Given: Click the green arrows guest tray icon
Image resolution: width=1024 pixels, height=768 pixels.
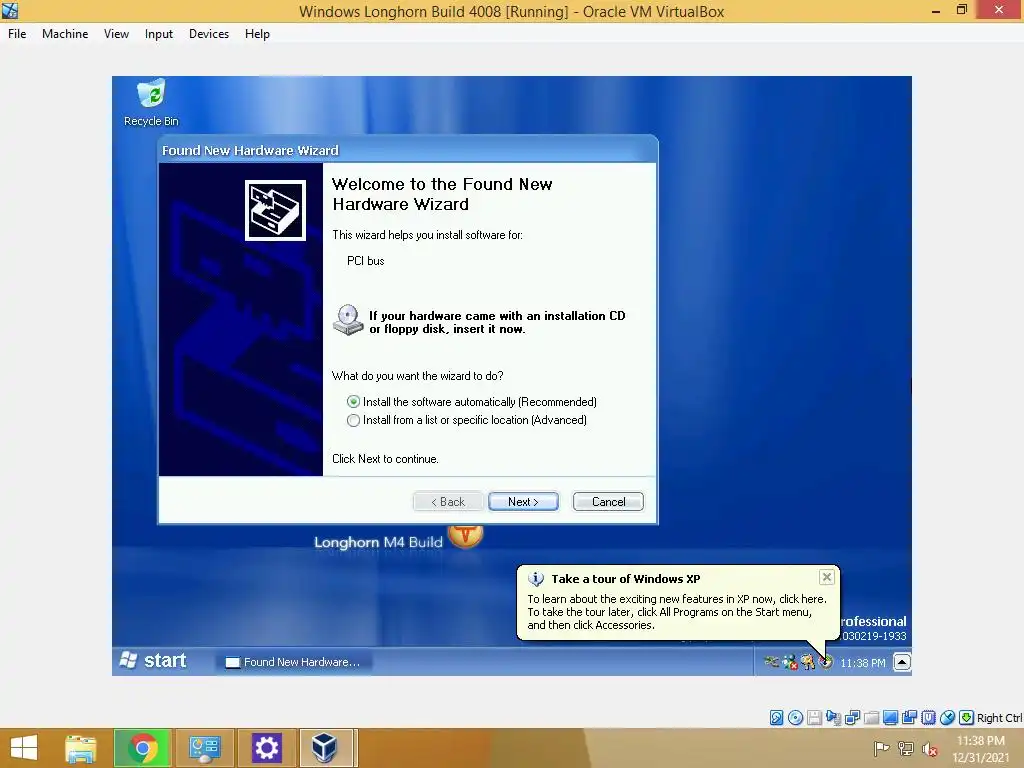Looking at the screenshot, I should click(x=771, y=662).
